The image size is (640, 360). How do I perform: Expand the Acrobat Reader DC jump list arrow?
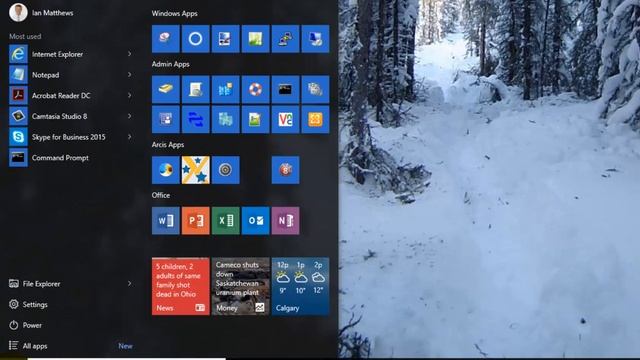point(129,95)
